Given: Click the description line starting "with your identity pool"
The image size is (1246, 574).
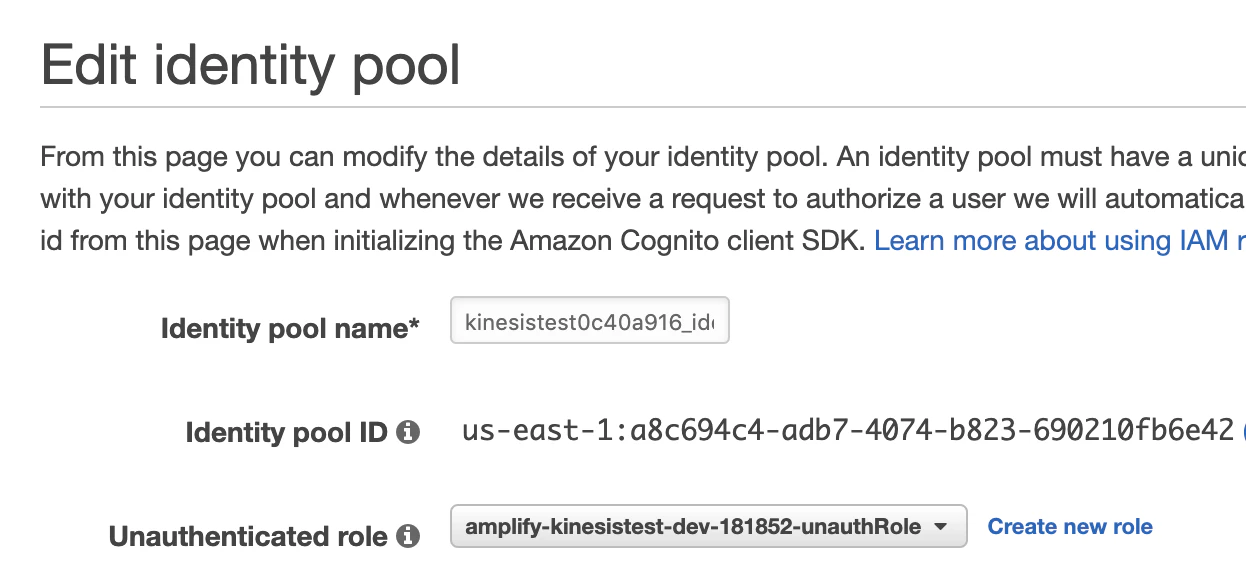Looking at the screenshot, I should tap(640, 199).
